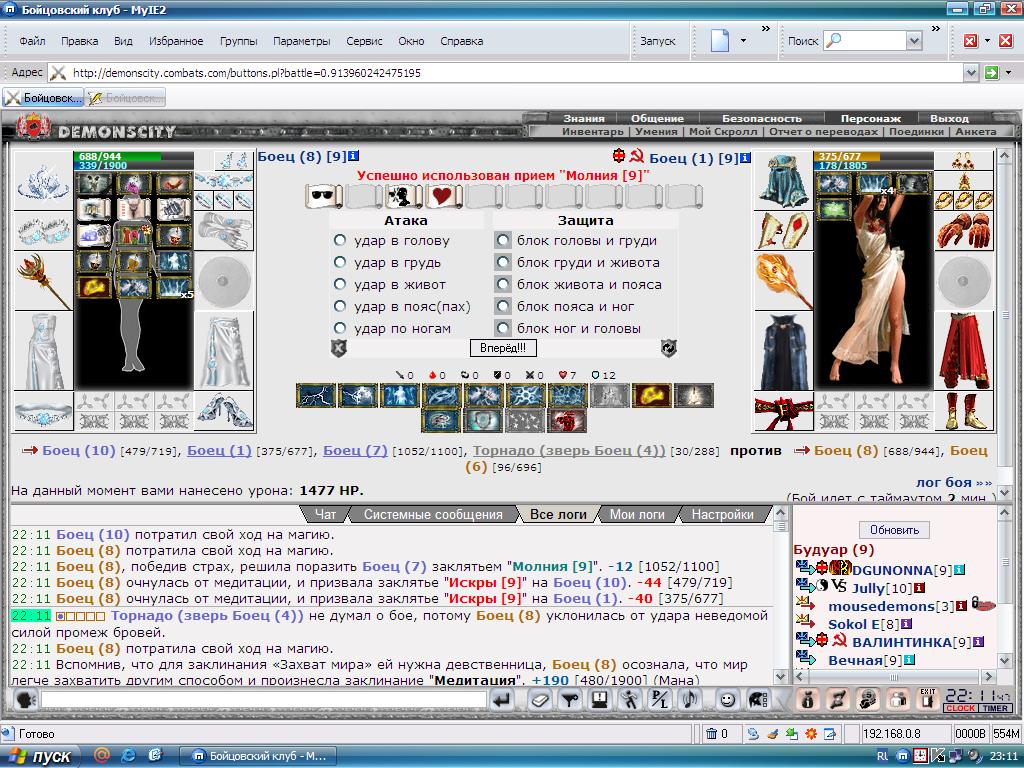
Task: Use the red heart scroll technique
Action: (x=443, y=195)
